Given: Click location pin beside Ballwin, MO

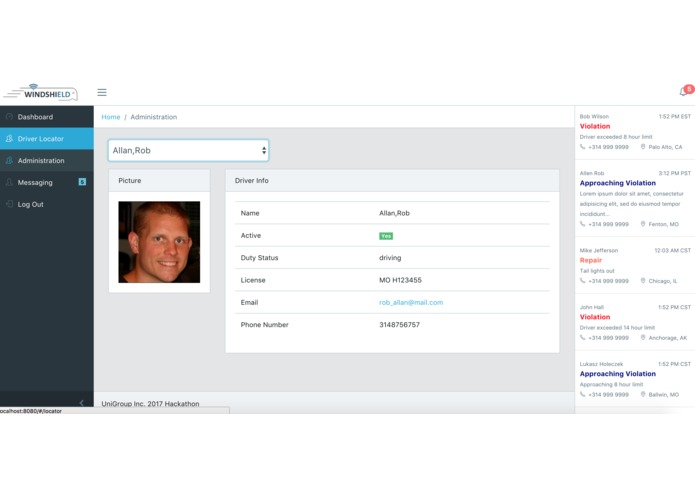Looking at the screenshot, I should point(643,394).
